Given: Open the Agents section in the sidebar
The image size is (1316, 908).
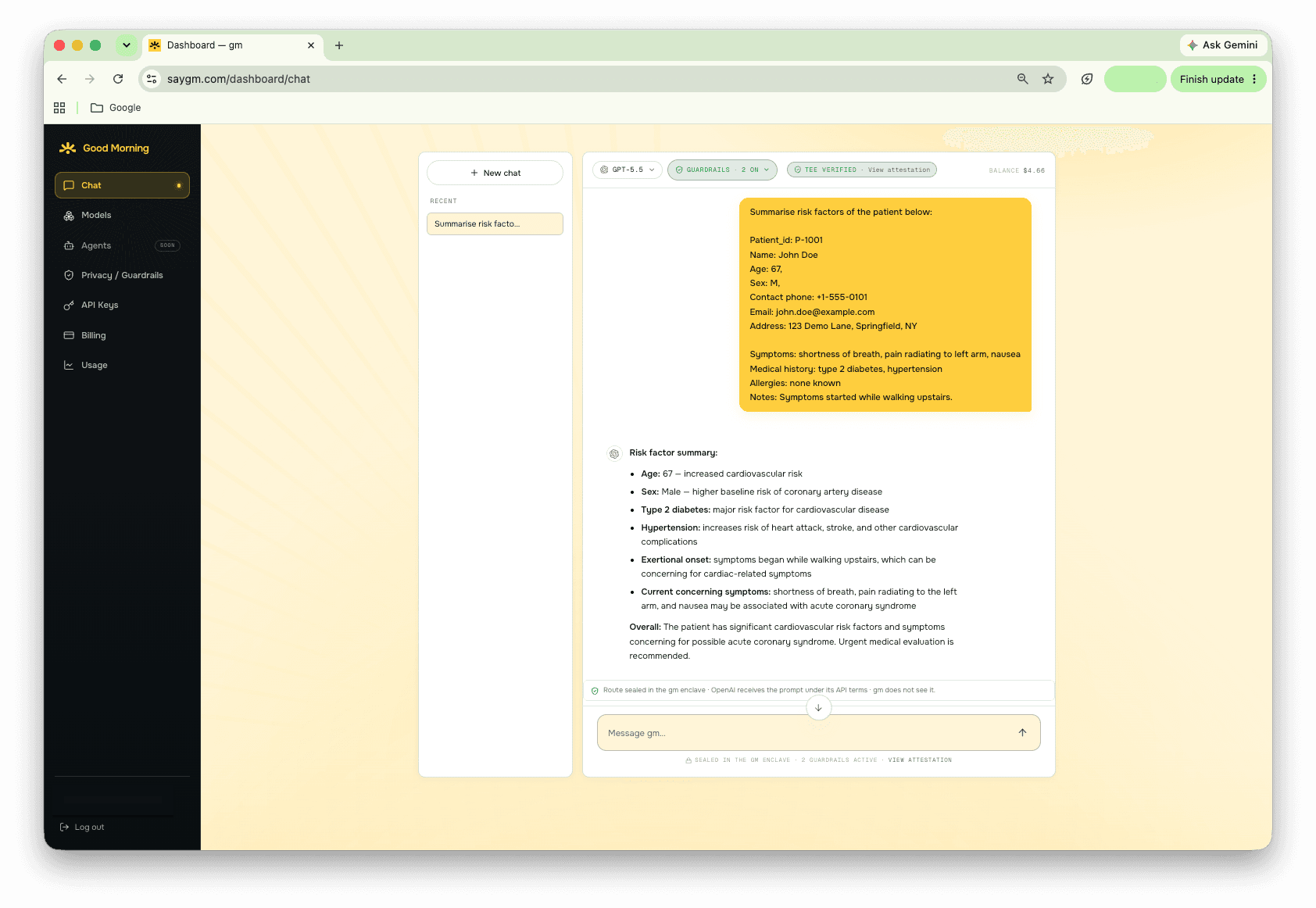Looking at the screenshot, I should pyautogui.click(x=122, y=245).
